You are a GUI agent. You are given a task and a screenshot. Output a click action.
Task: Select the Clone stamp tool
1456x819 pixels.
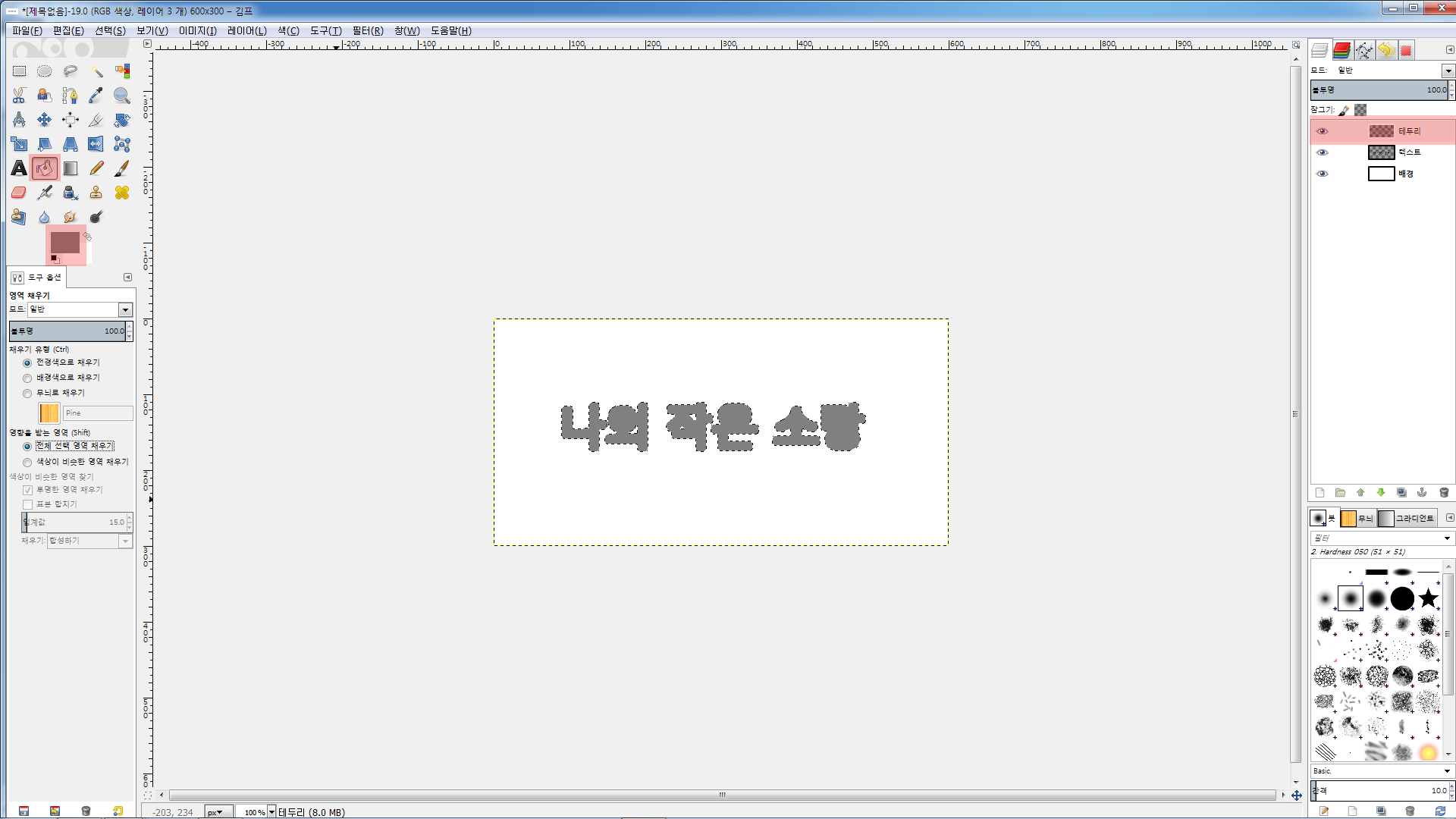click(x=96, y=193)
